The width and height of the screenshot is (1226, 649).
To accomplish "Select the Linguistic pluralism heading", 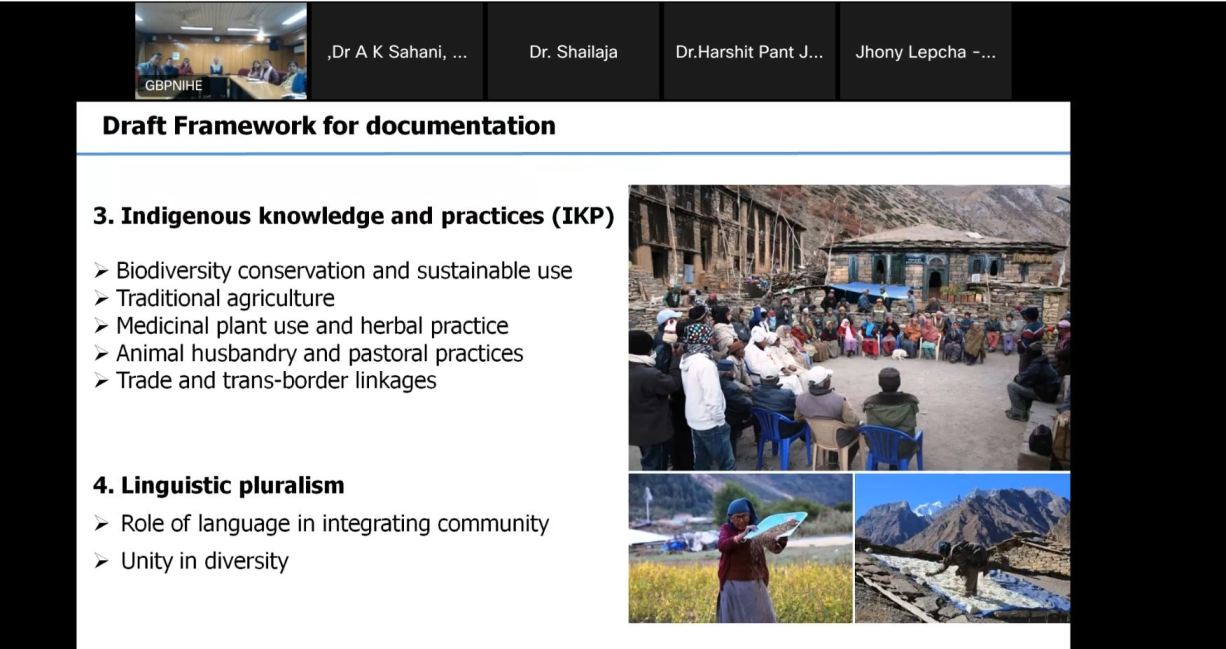I will (218, 486).
